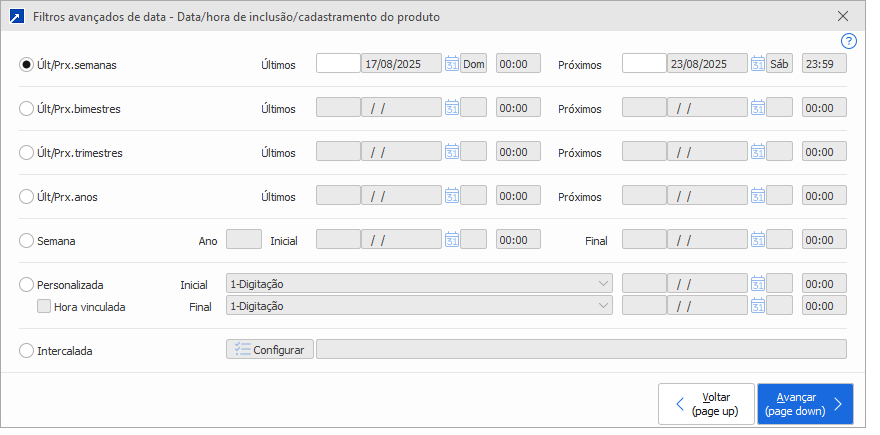Select the Últ/Prx.bimestres radio option

click(x=27, y=108)
